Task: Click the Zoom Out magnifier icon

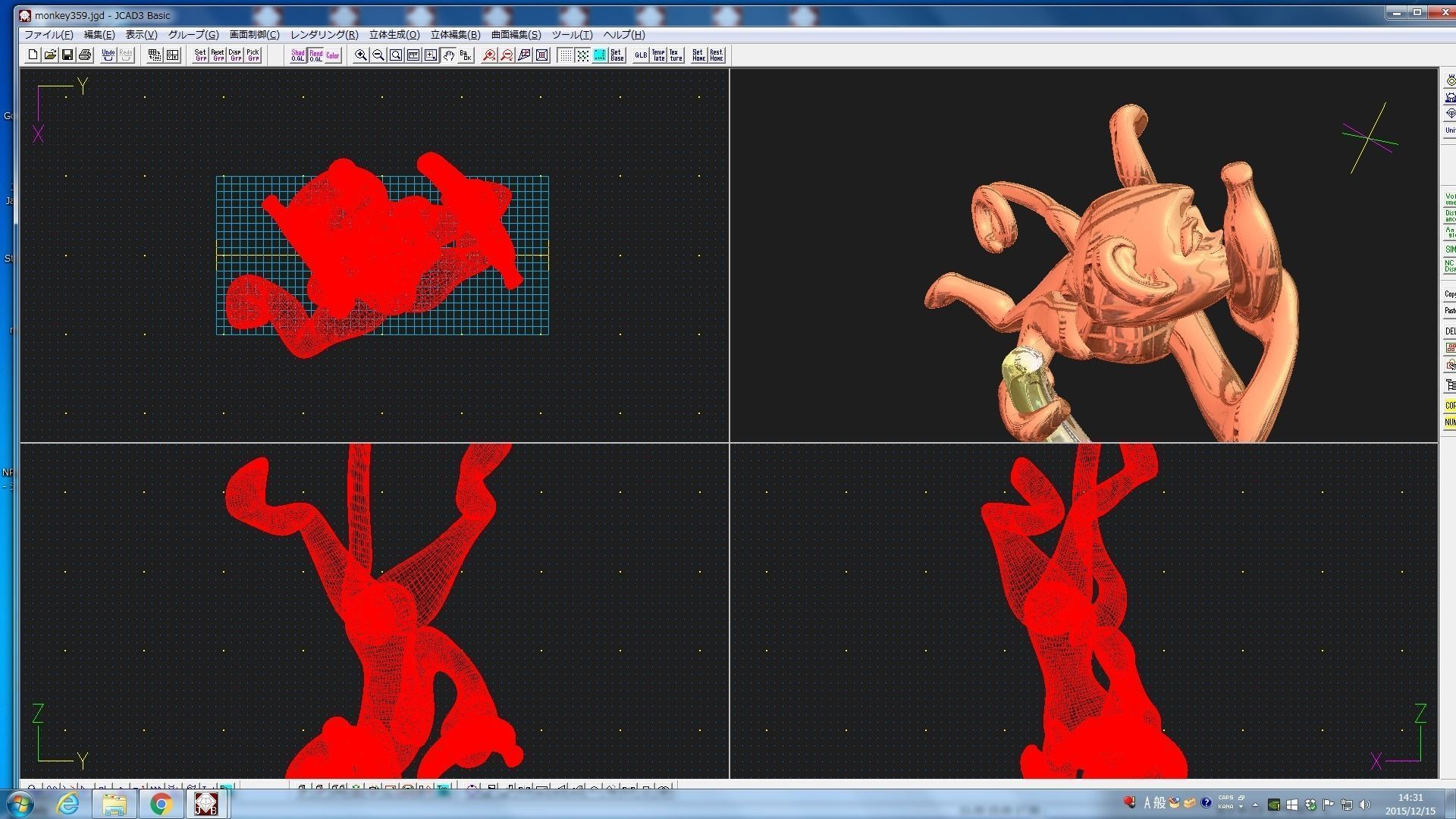Action: pyautogui.click(x=378, y=55)
